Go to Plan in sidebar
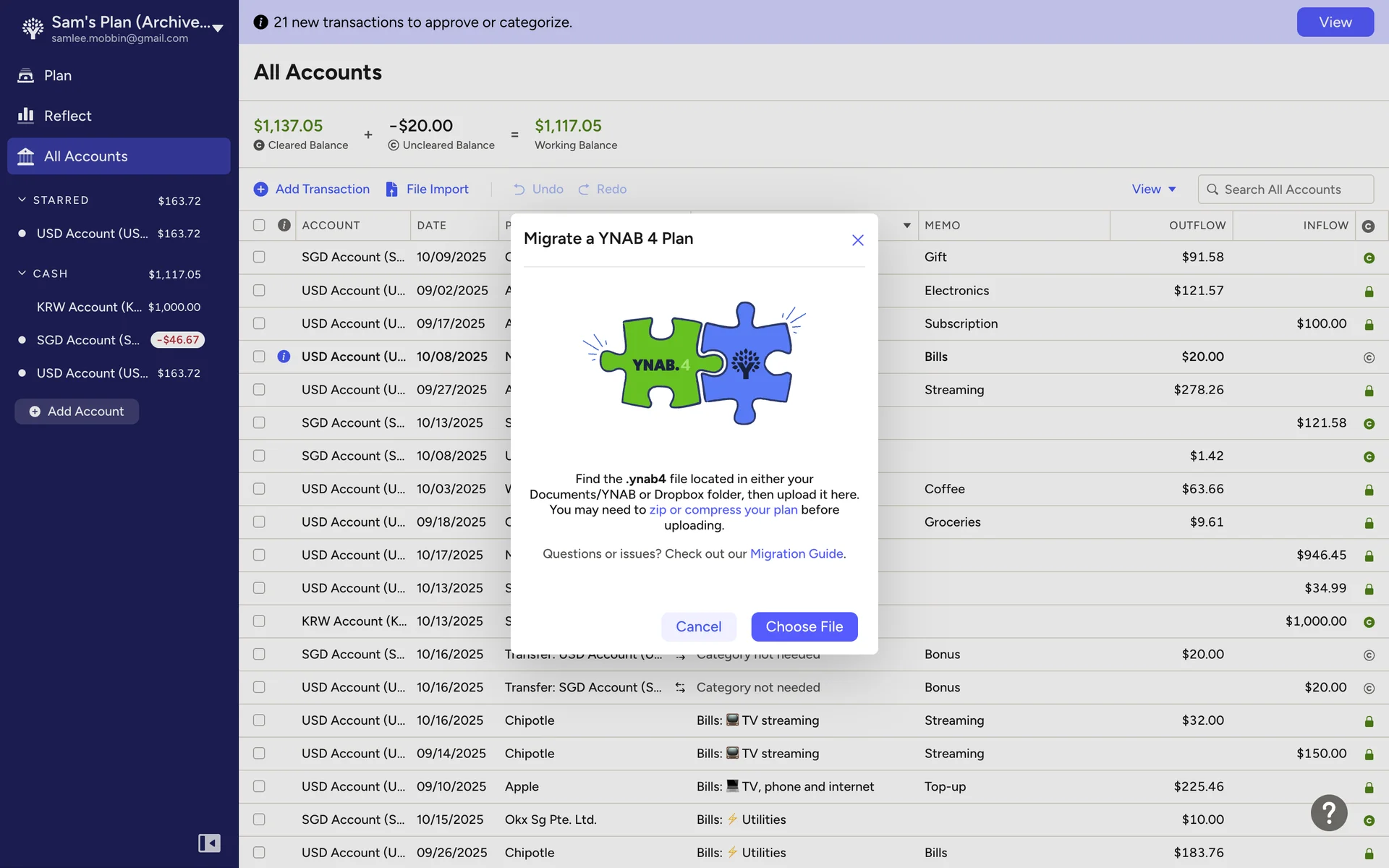 (x=58, y=75)
